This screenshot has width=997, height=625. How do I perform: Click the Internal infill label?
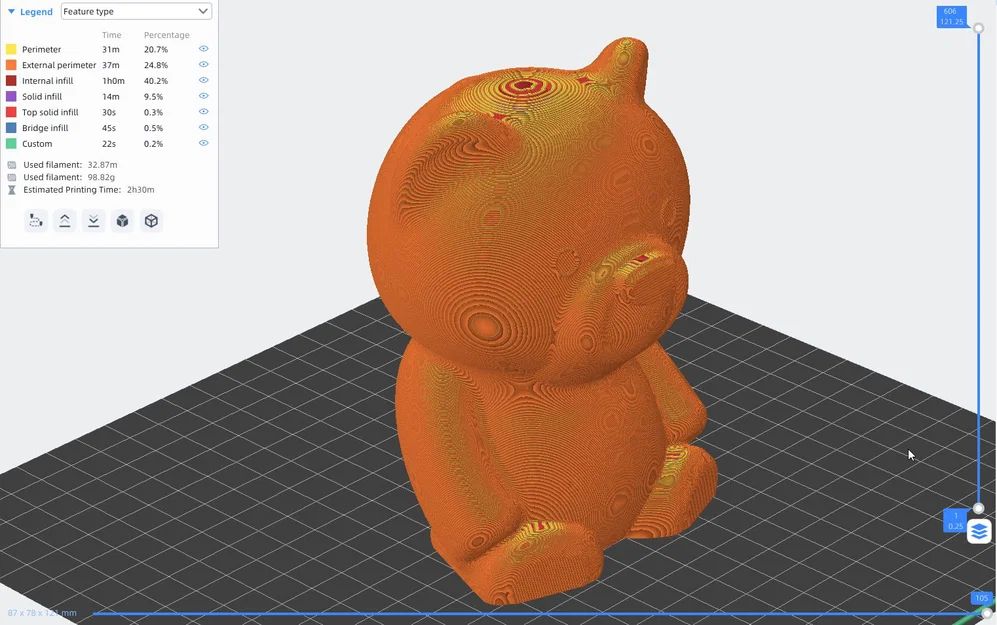pyautogui.click(x=48, y=81)
